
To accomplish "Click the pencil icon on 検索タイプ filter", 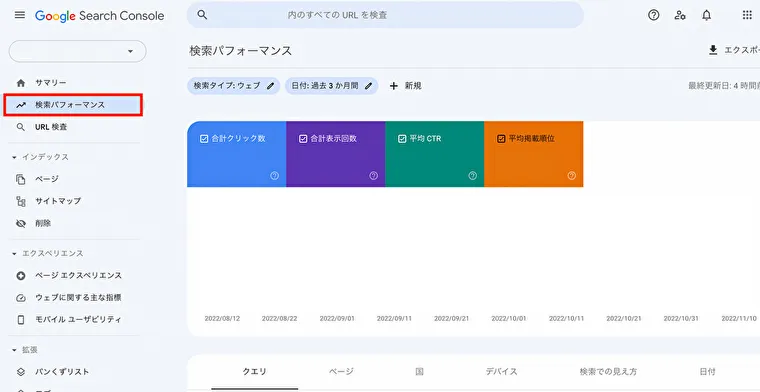I will pos(270,86).
